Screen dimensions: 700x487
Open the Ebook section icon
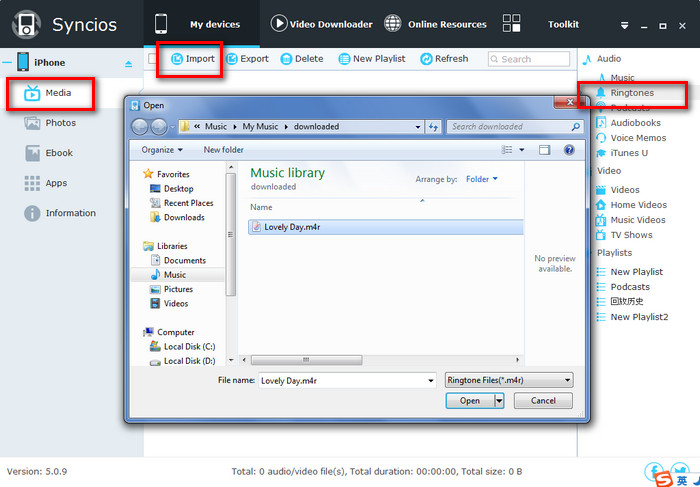click(32, 153)
